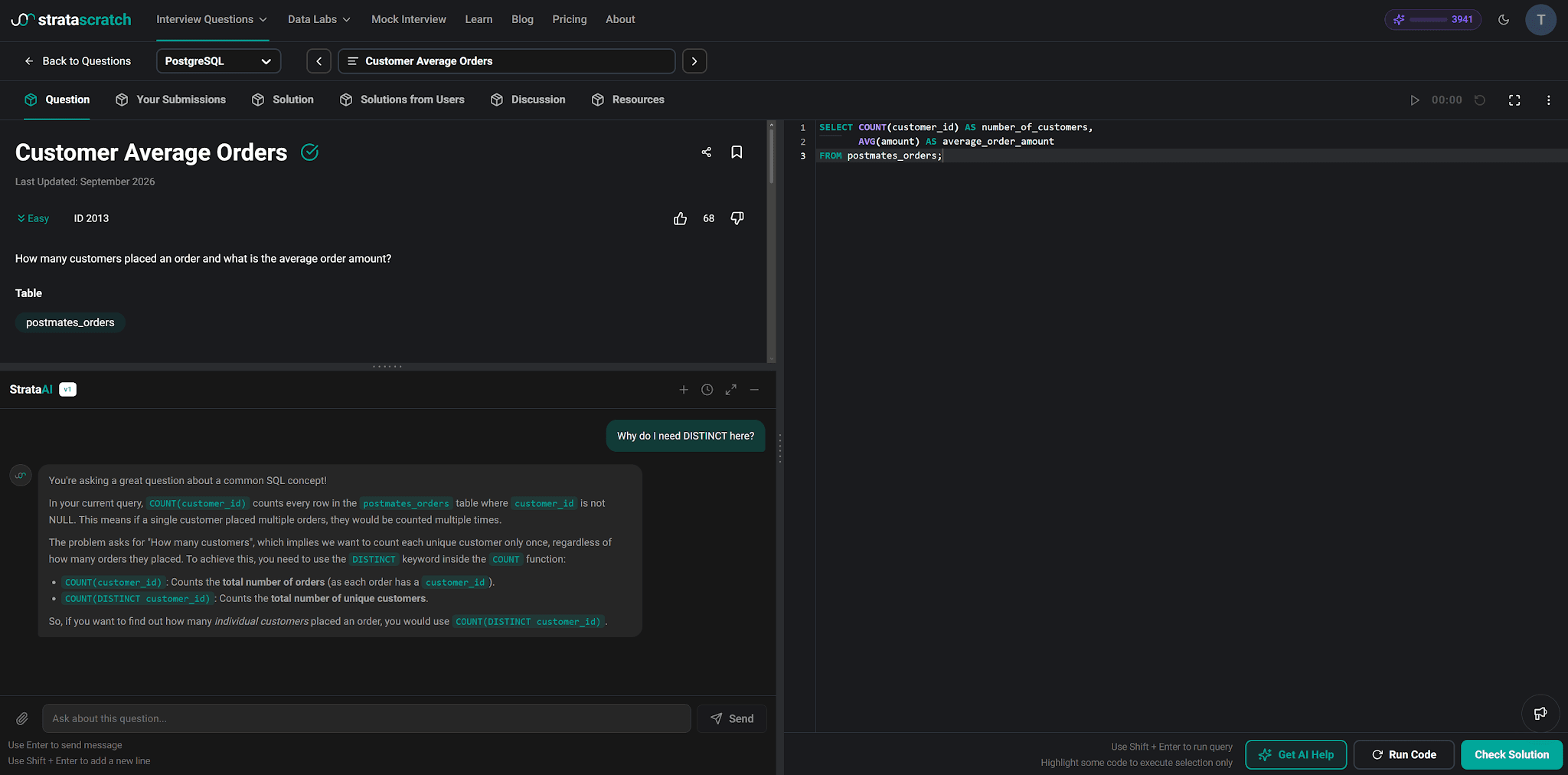The width and height of the screenshot is (1568, 775).
Task: Upvote the question with thumbs up
Action: pyautogui.click(x=680, y=219)
